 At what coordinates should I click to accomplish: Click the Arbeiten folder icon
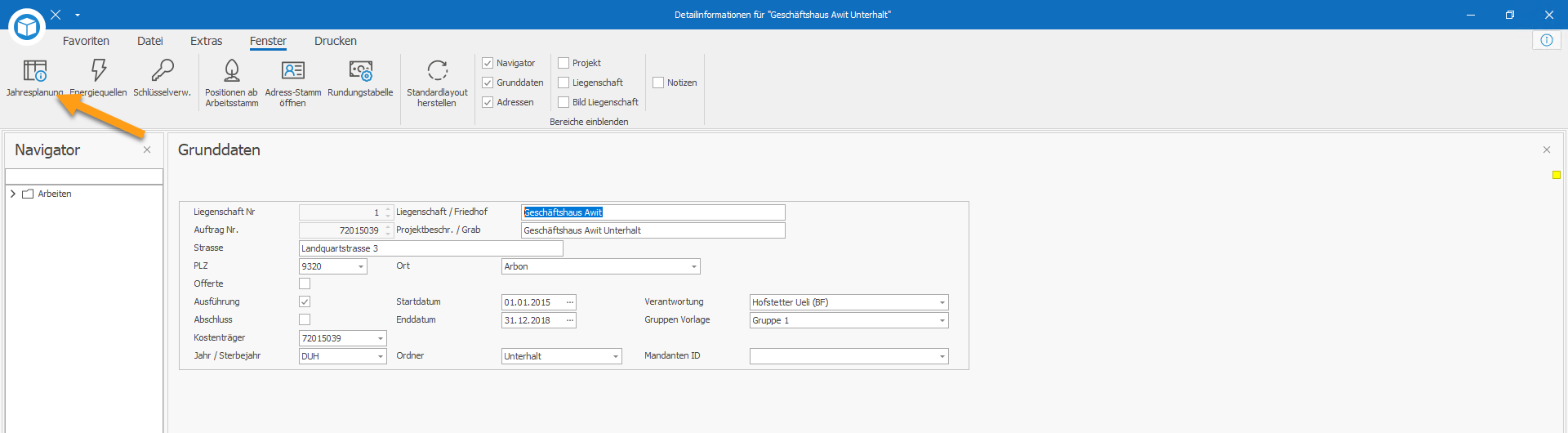coord(28,194)
